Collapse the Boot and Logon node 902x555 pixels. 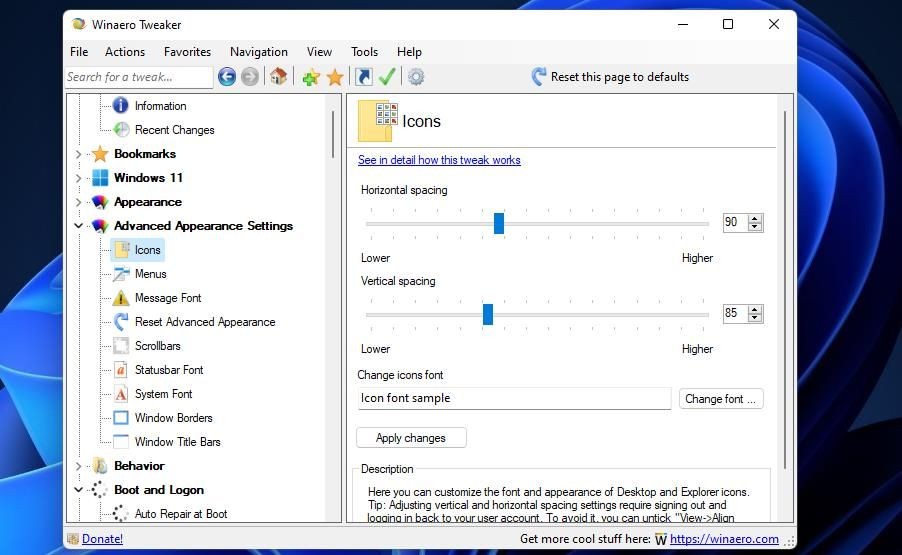(x=79, y=490)
